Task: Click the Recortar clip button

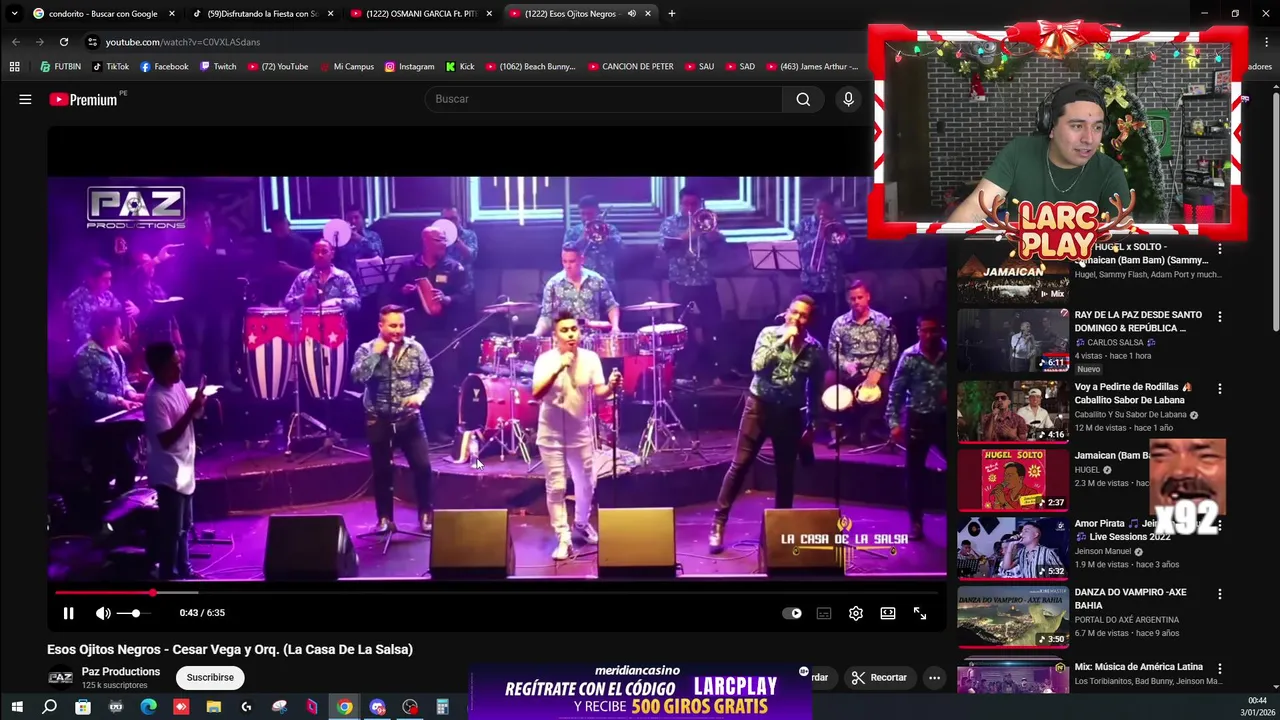Action: [x=880, y=677]
